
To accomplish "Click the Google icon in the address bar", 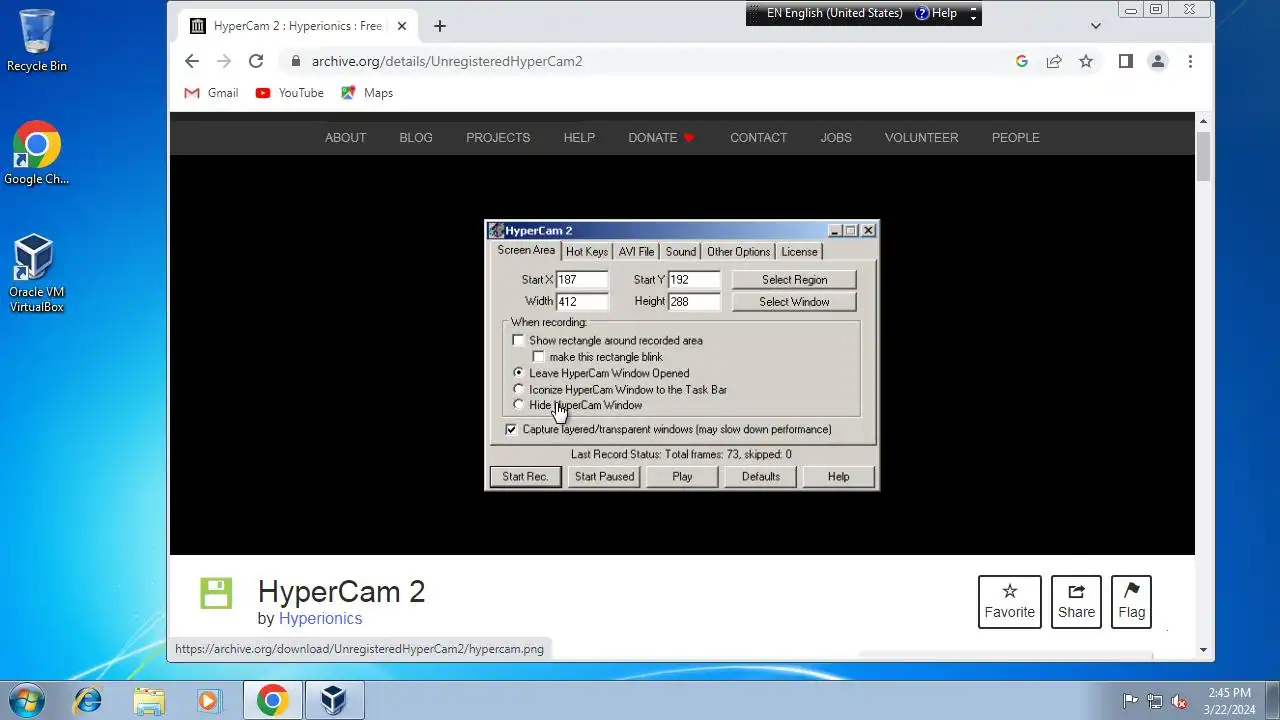I will 1021,61.
